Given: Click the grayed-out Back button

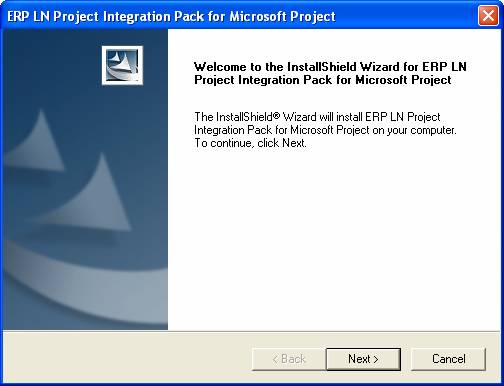Looking at the screenshot, I should pos(289,359).
